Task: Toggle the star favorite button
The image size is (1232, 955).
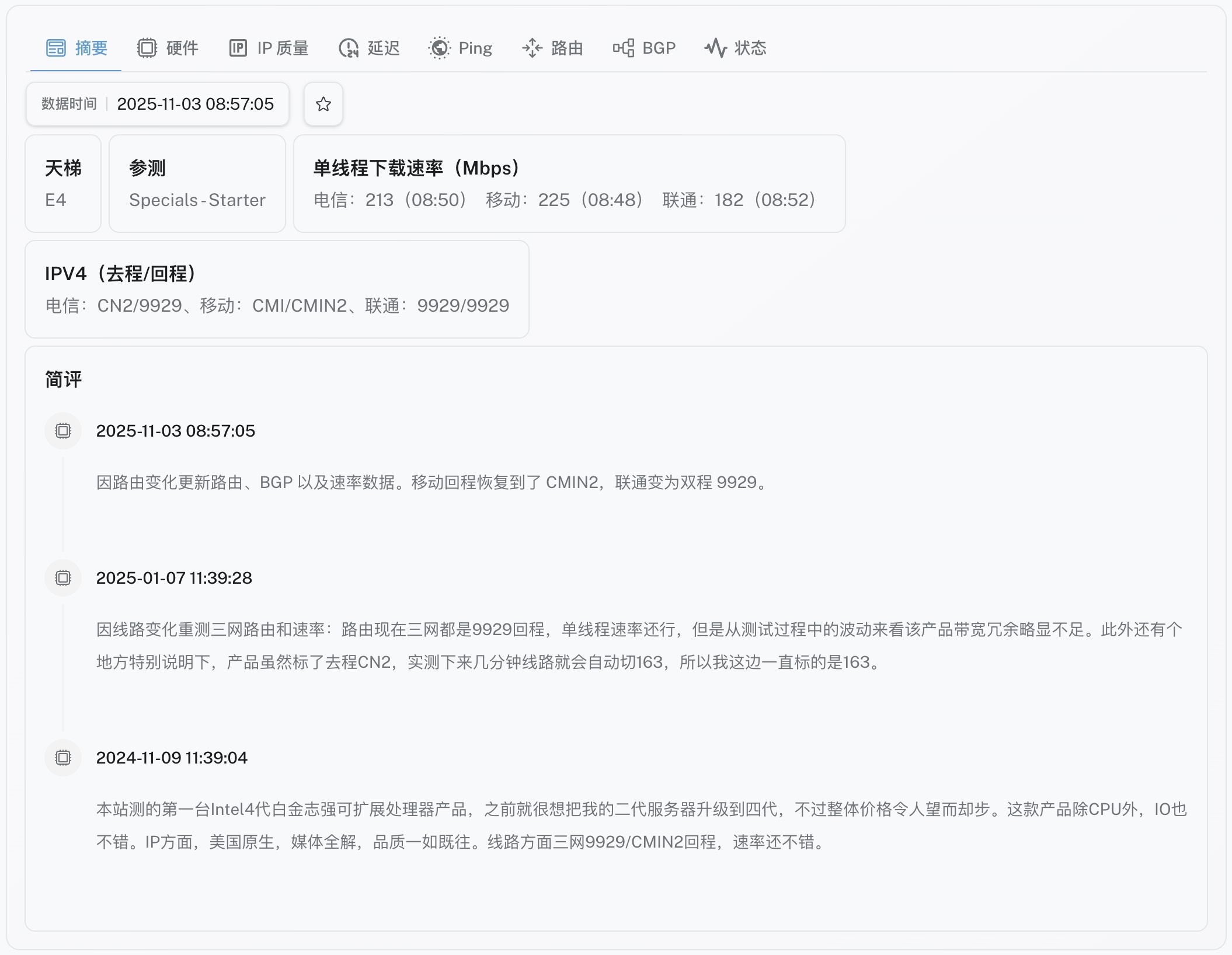Action: click(x=323, y=104)
